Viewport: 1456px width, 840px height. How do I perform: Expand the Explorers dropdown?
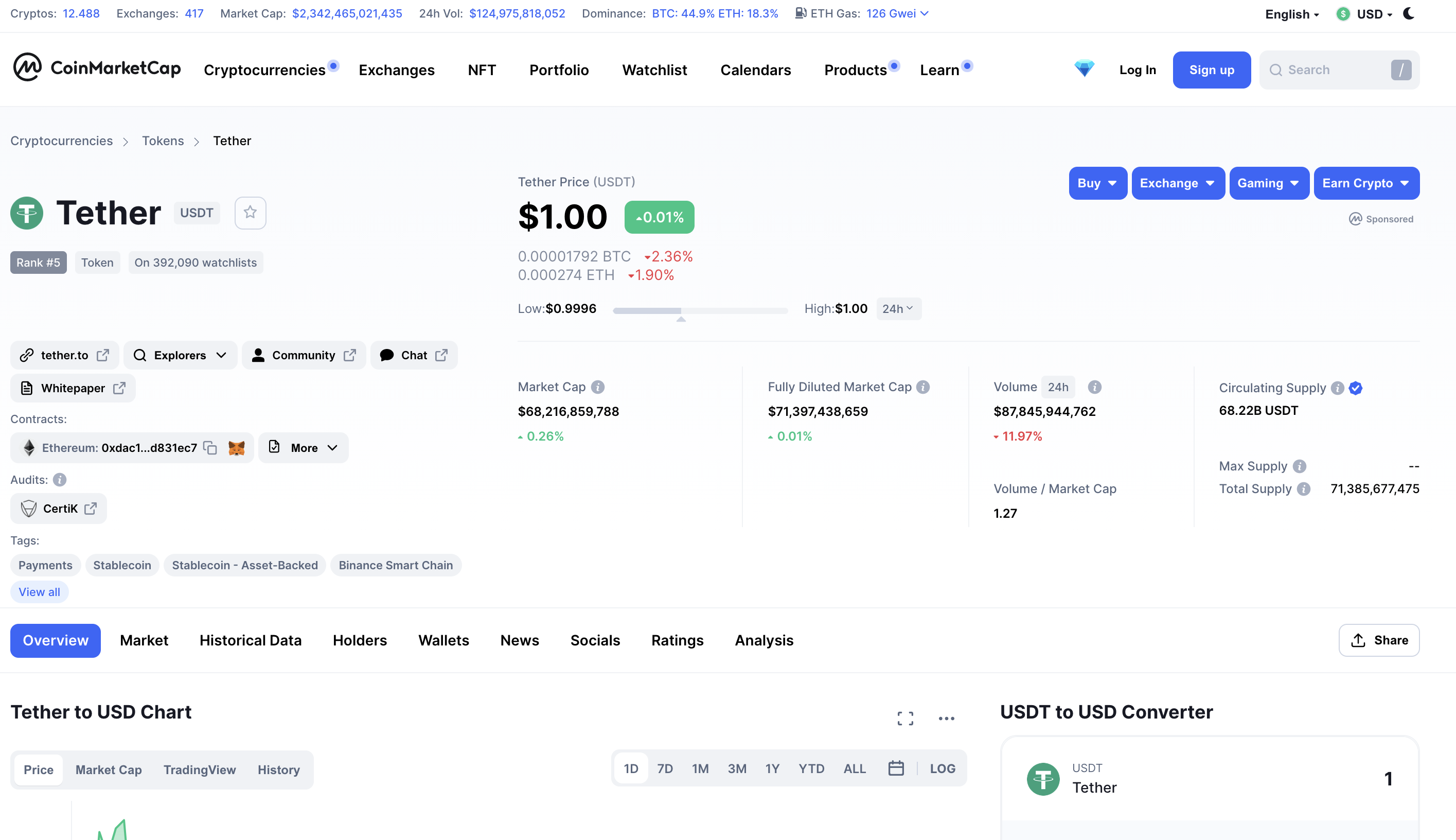[x=180, y=355]
